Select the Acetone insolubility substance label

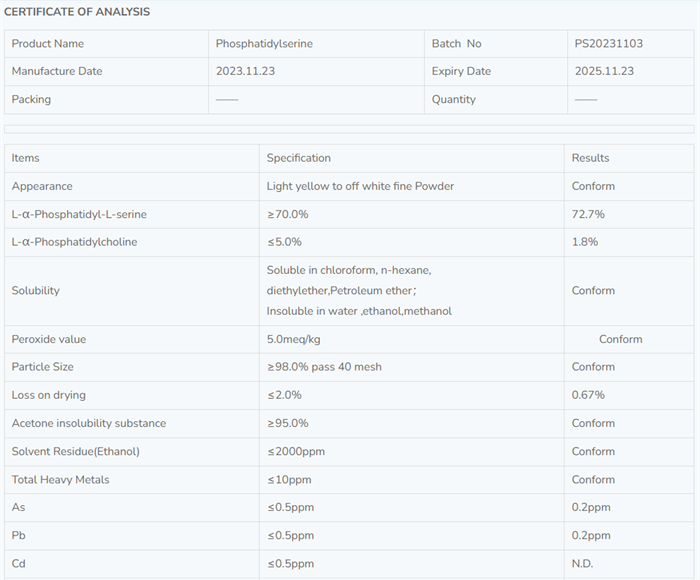(x=89, y=423)
